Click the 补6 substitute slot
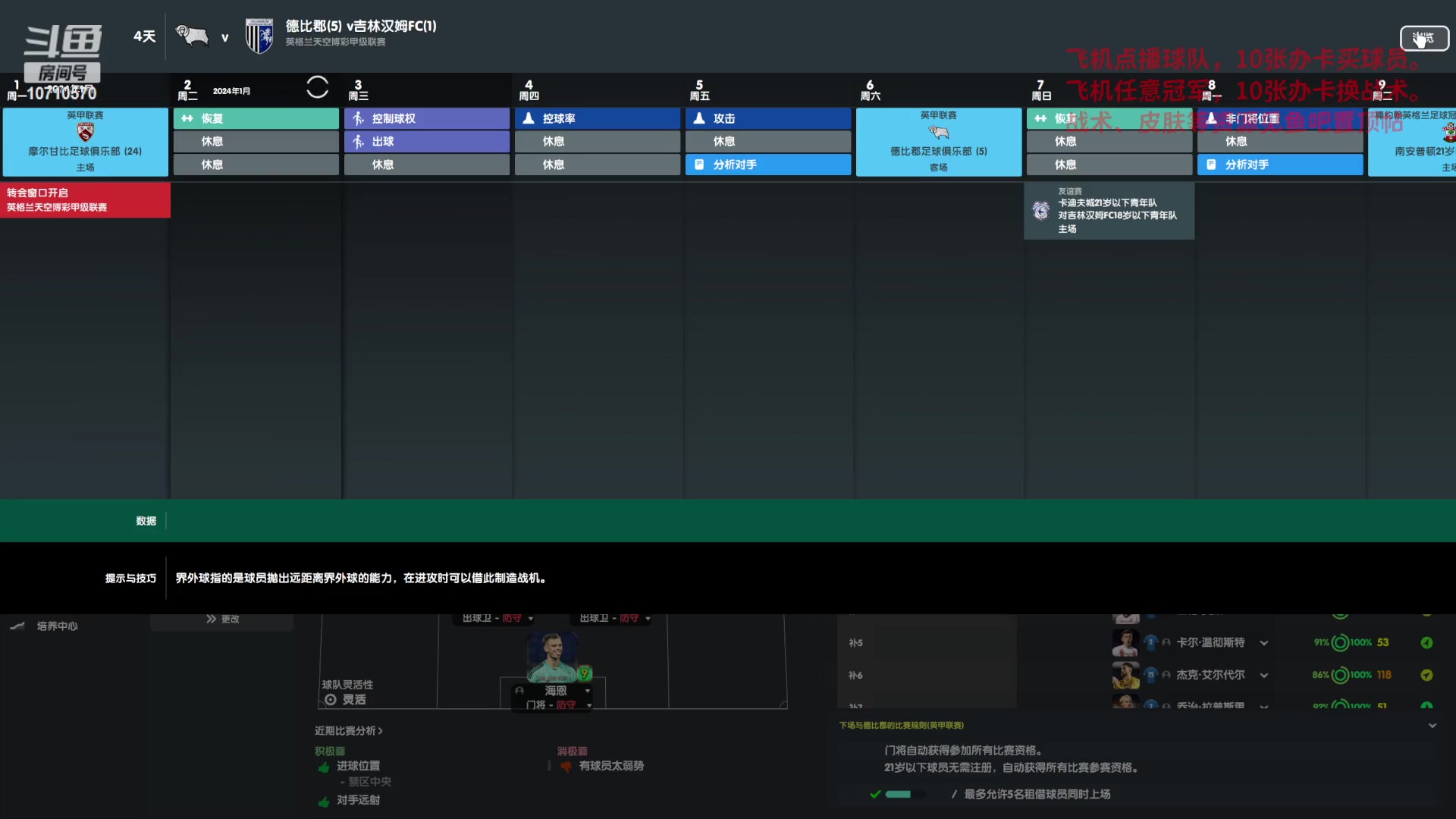Image resolution: width=1456 pixels, height=819 pixels. [x=927, y=676]
